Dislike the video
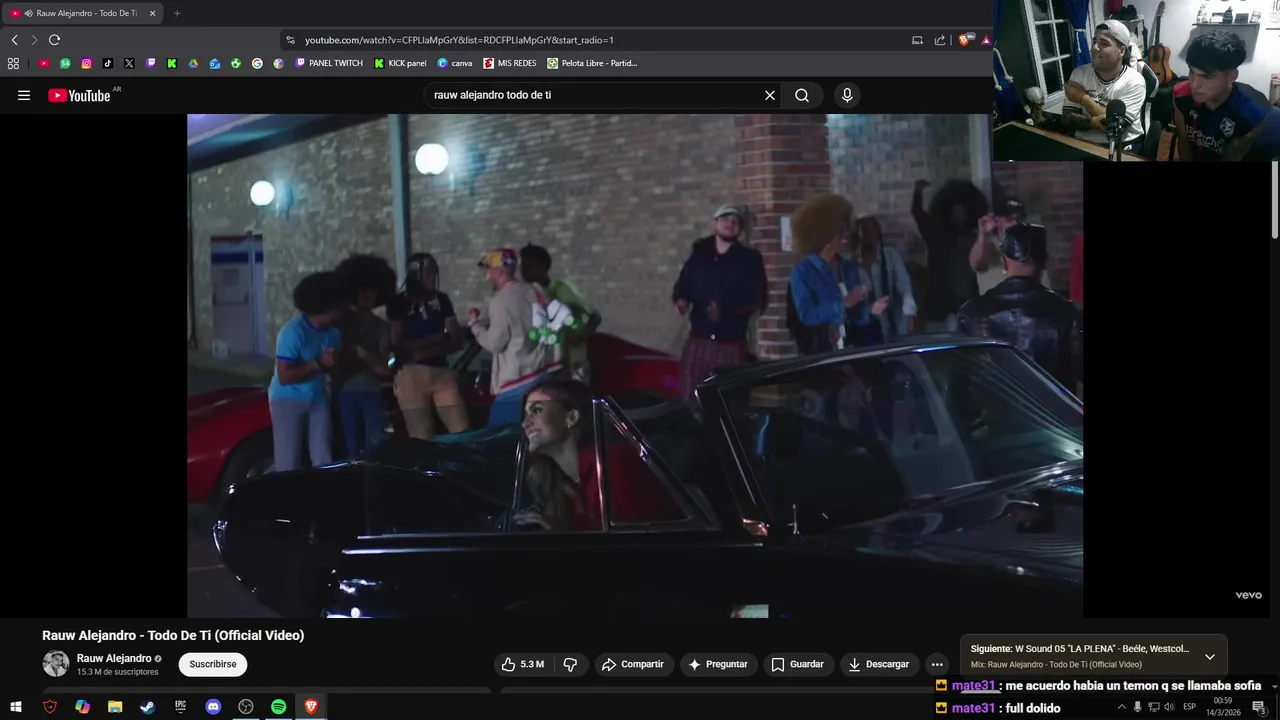 pyautogui.click(x=570, y=664)
